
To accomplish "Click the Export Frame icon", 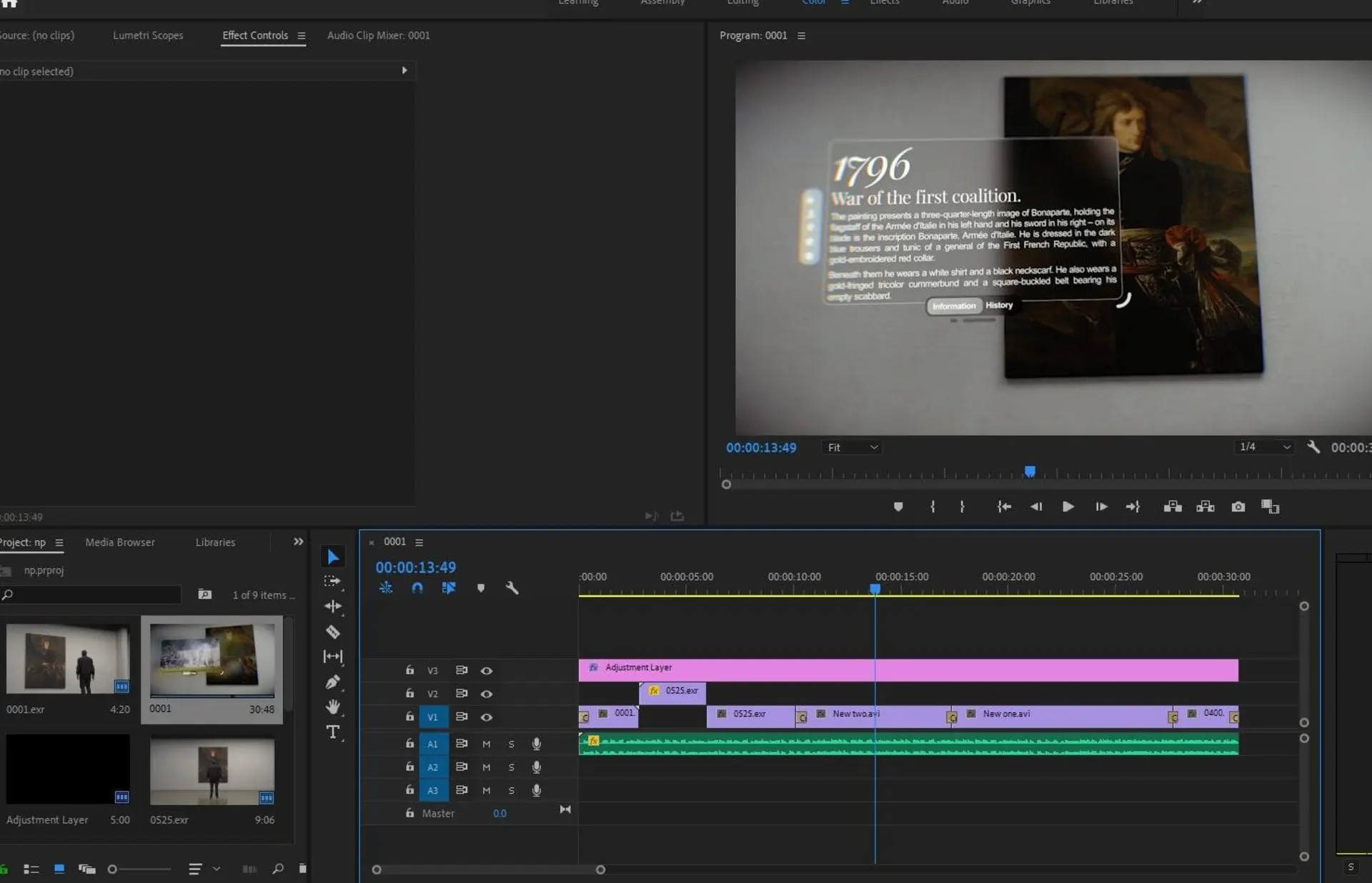I will click(1237, 506).
